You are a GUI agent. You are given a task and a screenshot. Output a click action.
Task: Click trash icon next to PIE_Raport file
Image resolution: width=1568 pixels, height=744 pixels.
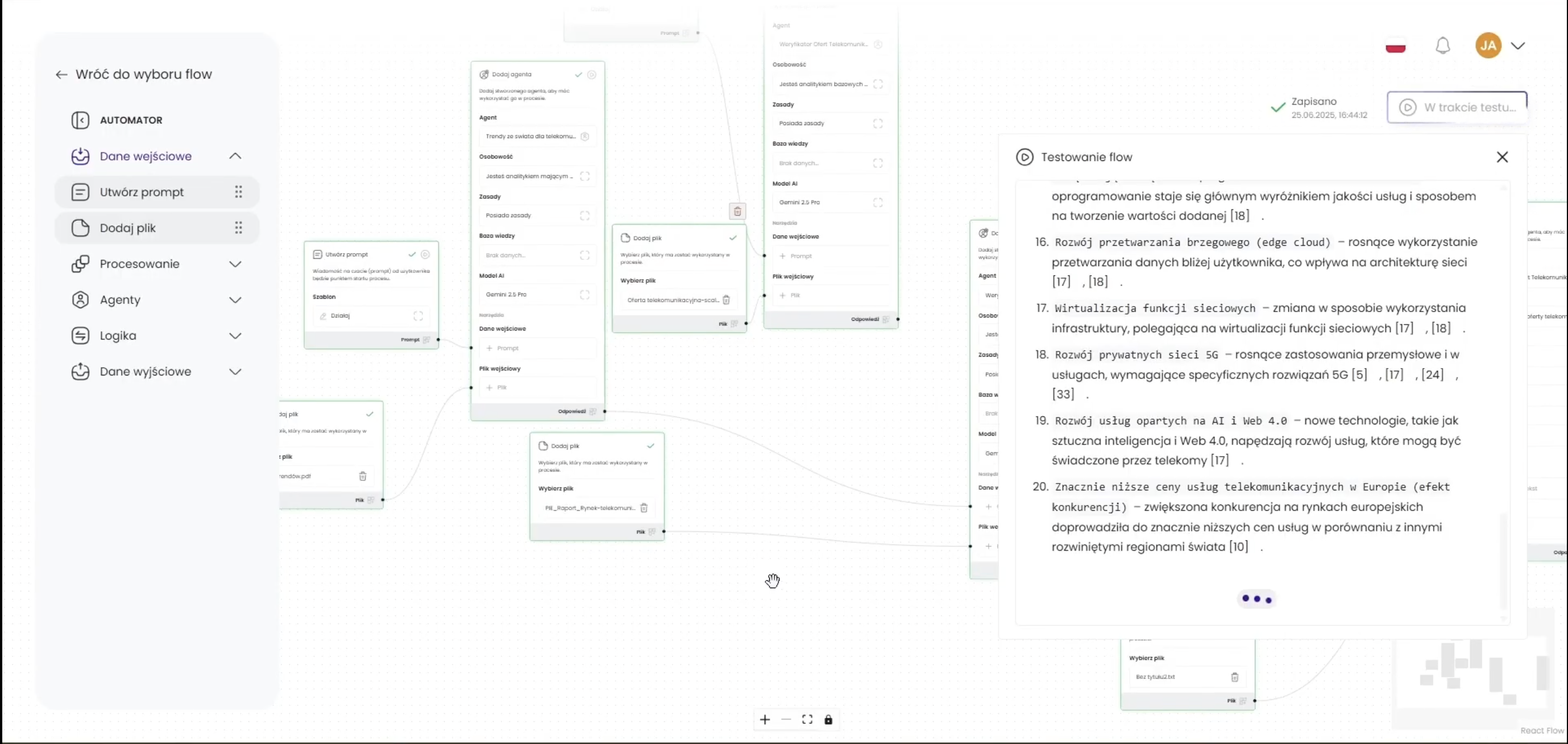click(x=644, y=508)
